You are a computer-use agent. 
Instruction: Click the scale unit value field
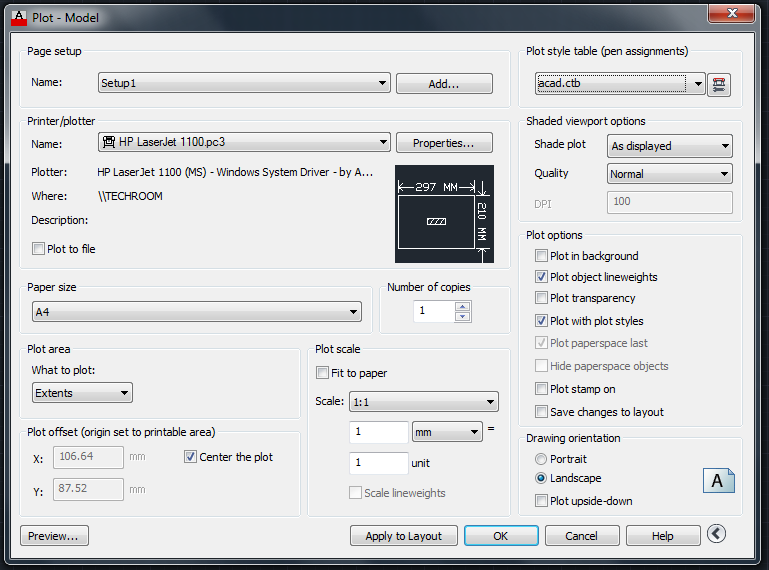click(379, 463)
